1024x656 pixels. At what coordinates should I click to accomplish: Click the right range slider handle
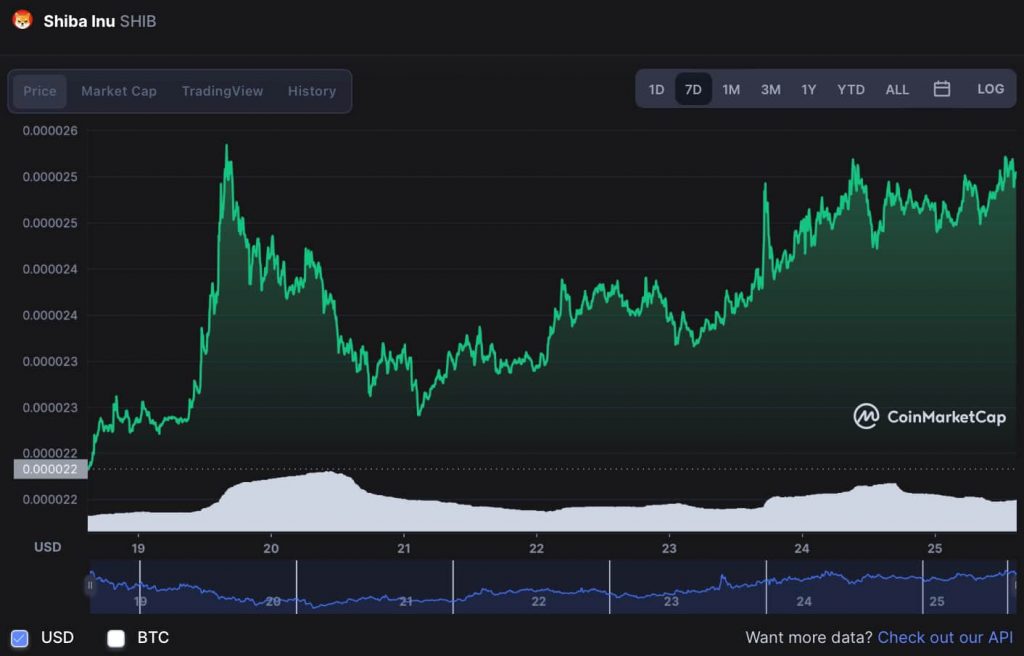pyautogui.click(x=1013, y=586)
